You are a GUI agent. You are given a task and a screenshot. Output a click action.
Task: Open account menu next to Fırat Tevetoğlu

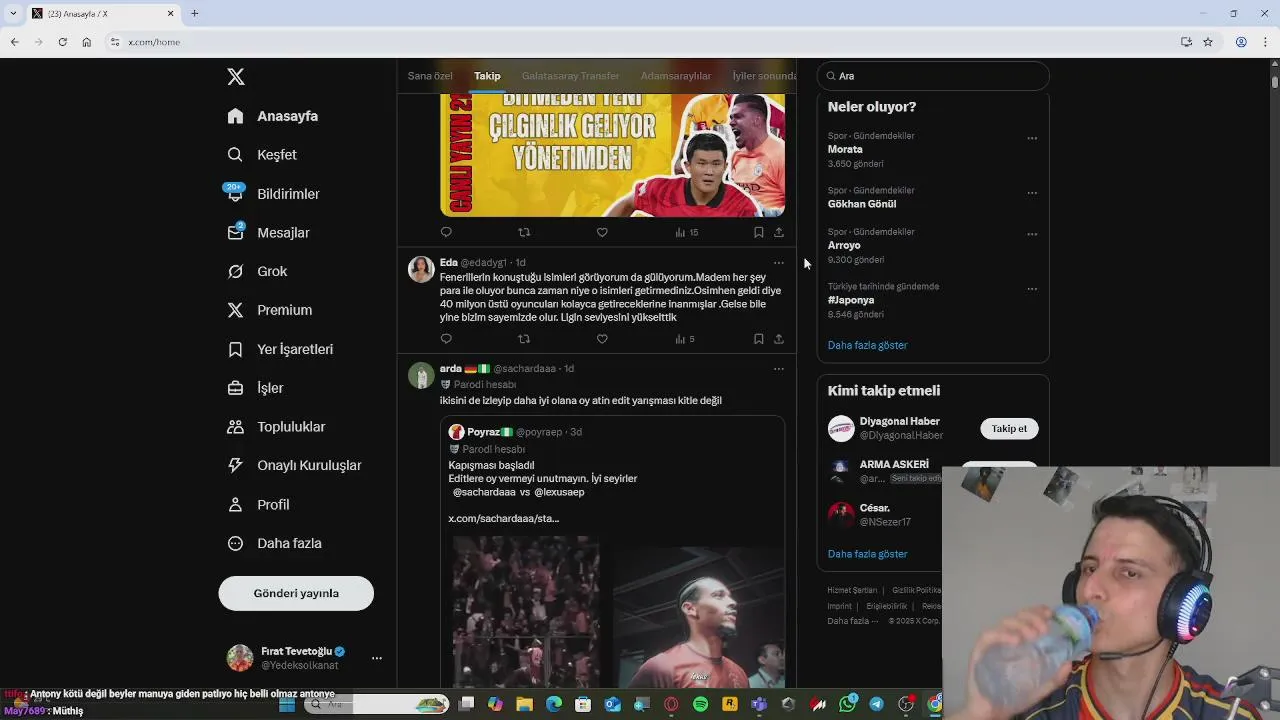(377, 658)
